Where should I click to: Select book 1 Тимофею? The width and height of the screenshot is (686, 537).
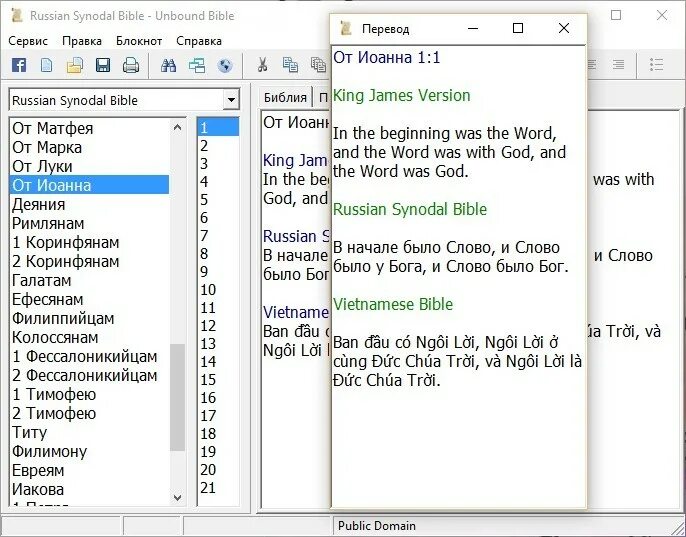coord(89,394)
